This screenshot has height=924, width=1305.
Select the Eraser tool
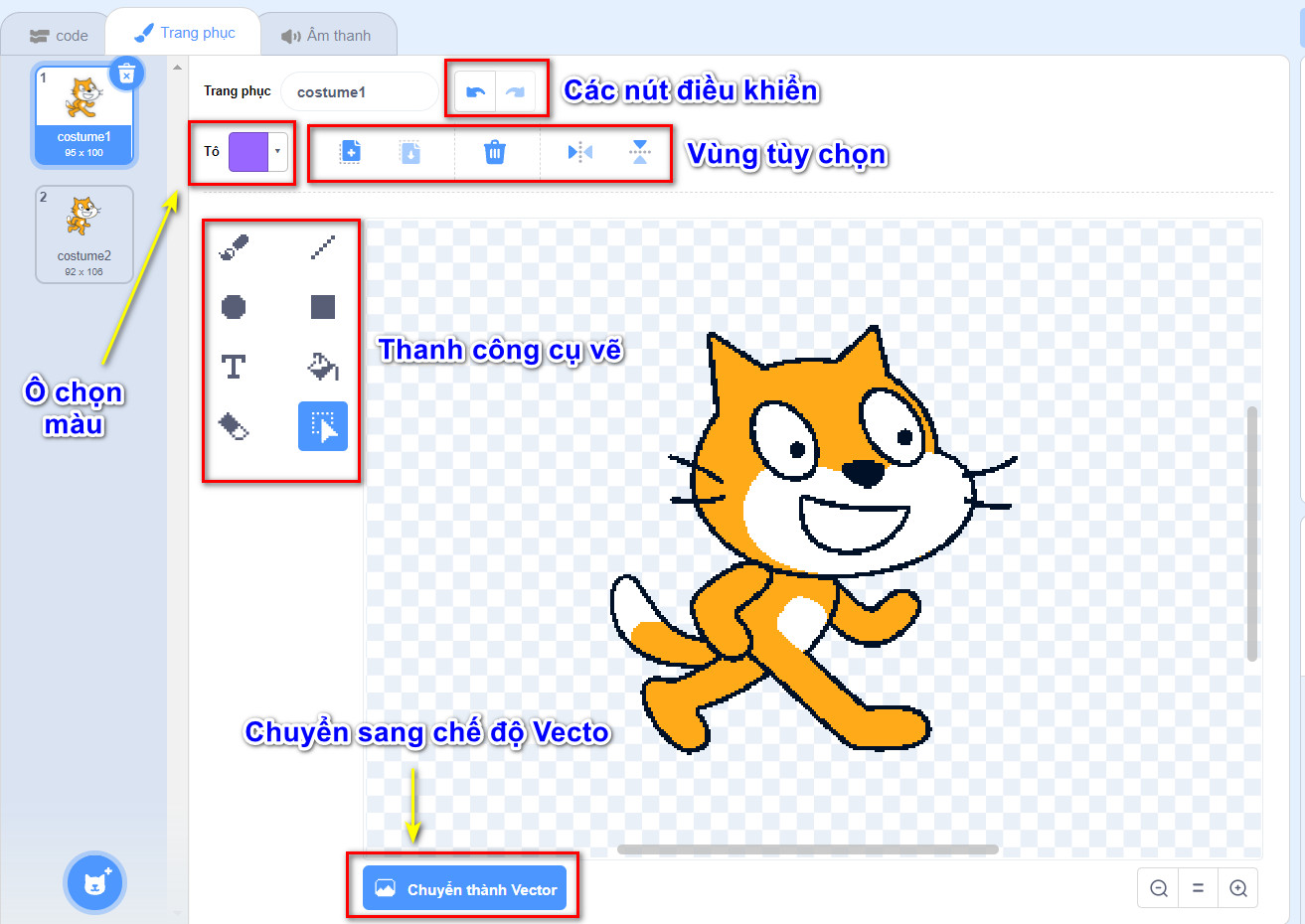pyautogui.click(x=234, y=426)
